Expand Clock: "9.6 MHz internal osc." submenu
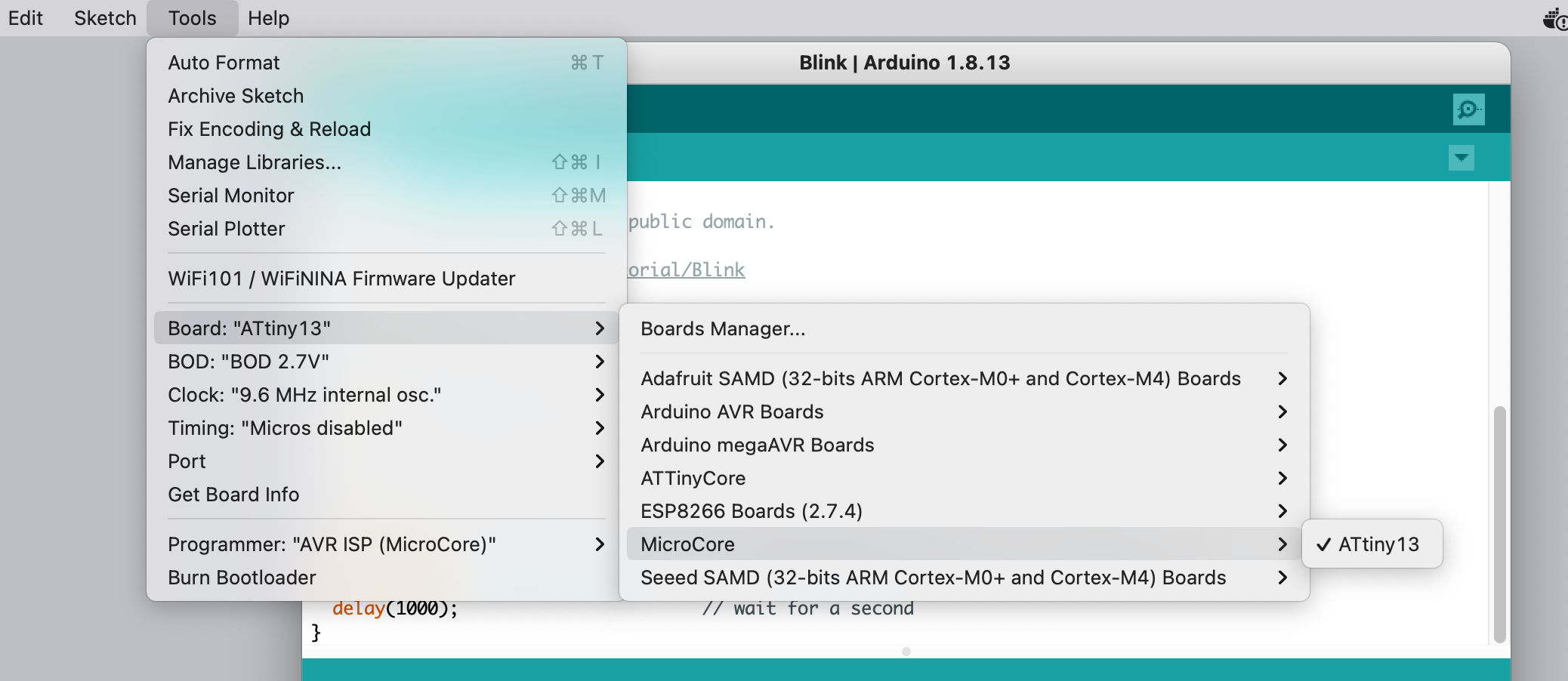The height and width of the screenshot is (681, 1568). 386,395
